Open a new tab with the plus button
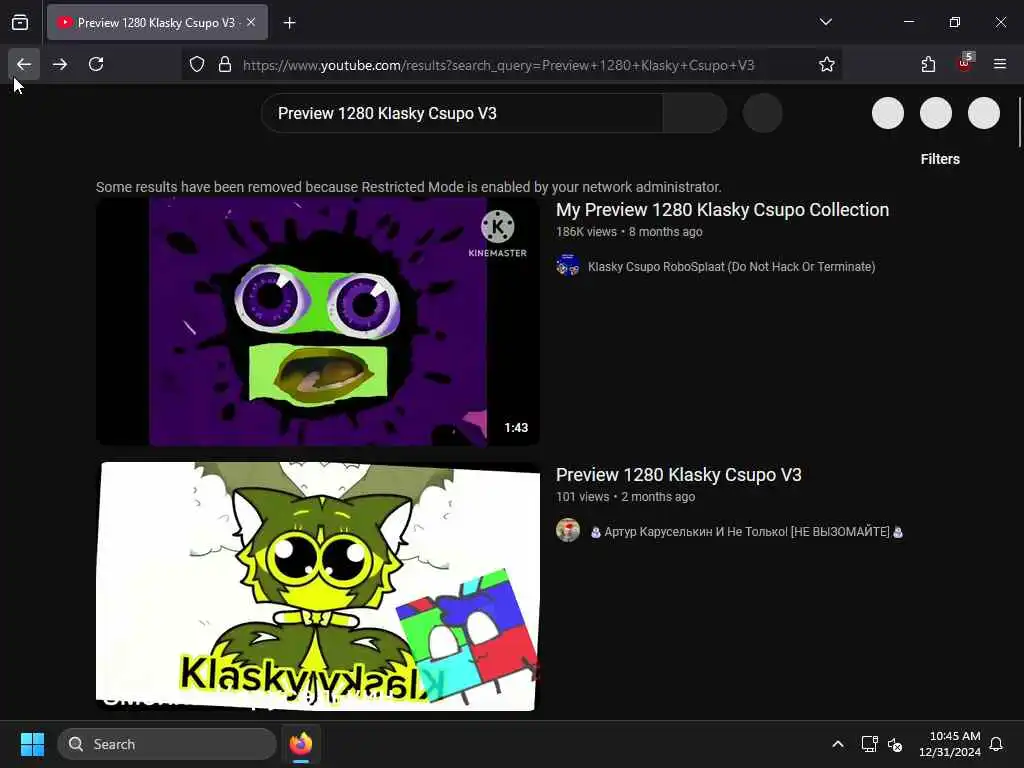The width and height of the screenshot is (1024, 768). tap(290, 23)
